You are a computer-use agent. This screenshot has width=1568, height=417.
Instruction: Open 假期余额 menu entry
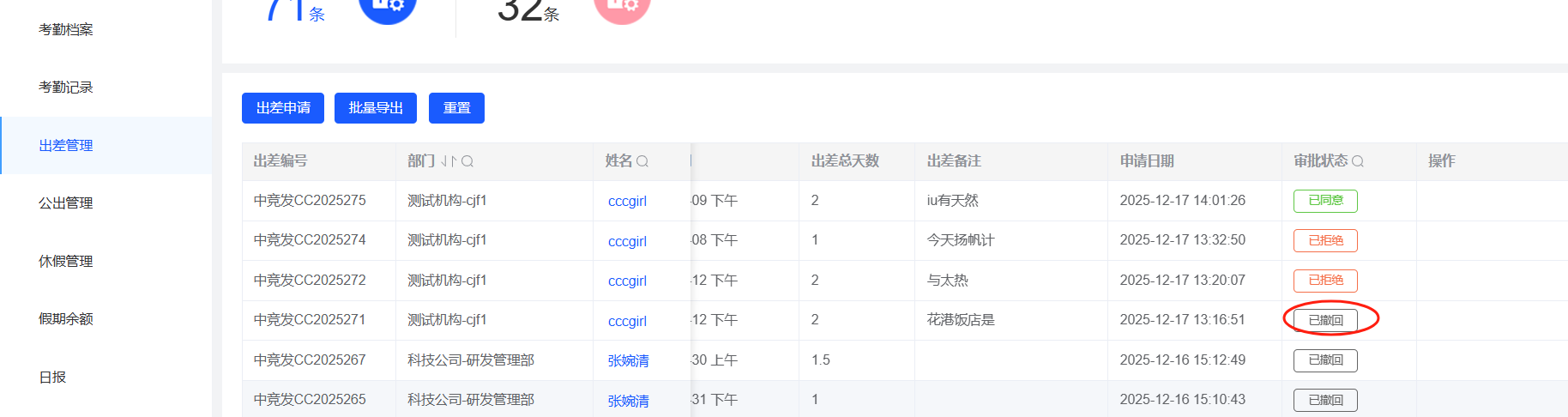point(66,318)
